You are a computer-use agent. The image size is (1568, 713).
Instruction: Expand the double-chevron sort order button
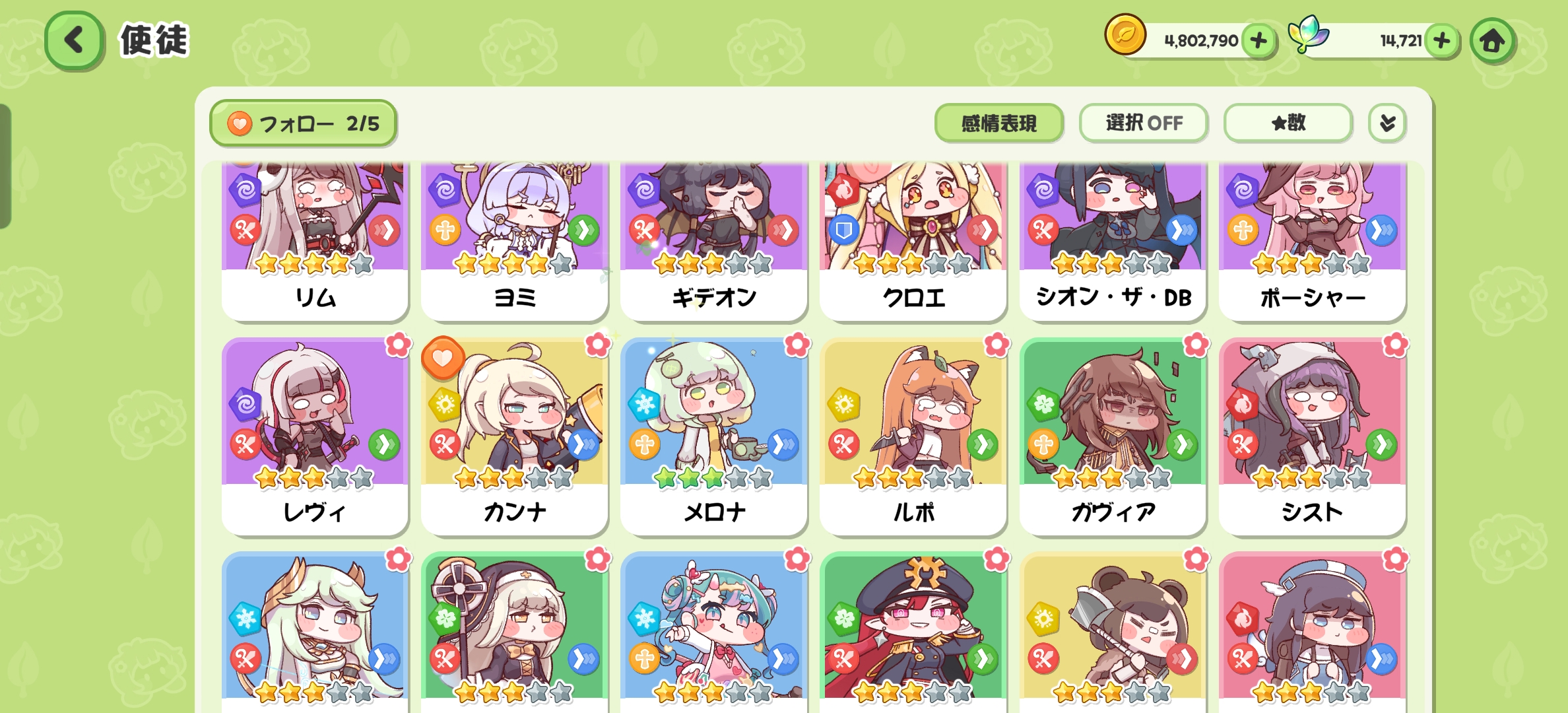(x=1387, y=123)
